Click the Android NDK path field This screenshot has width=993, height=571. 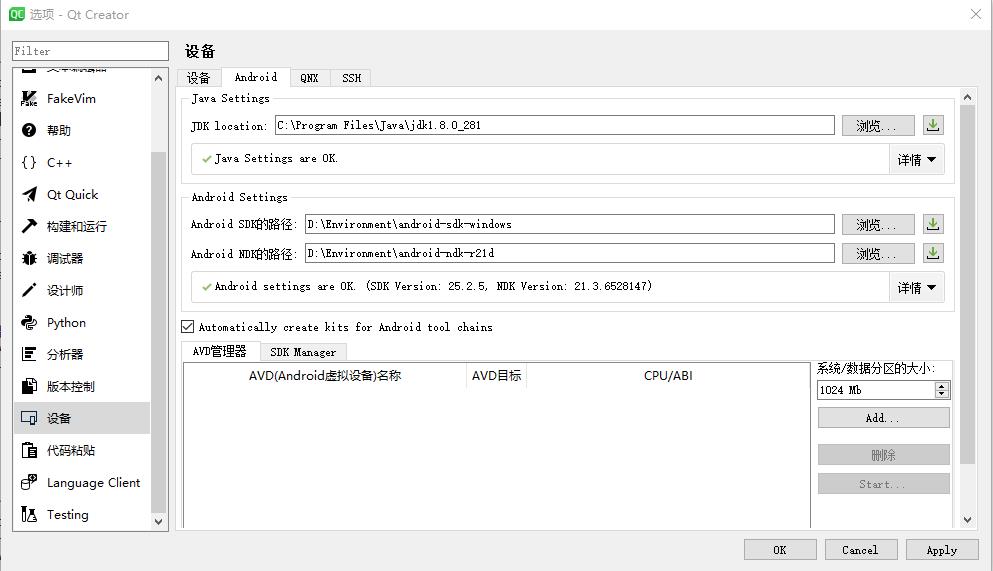[x=570, y=253]
